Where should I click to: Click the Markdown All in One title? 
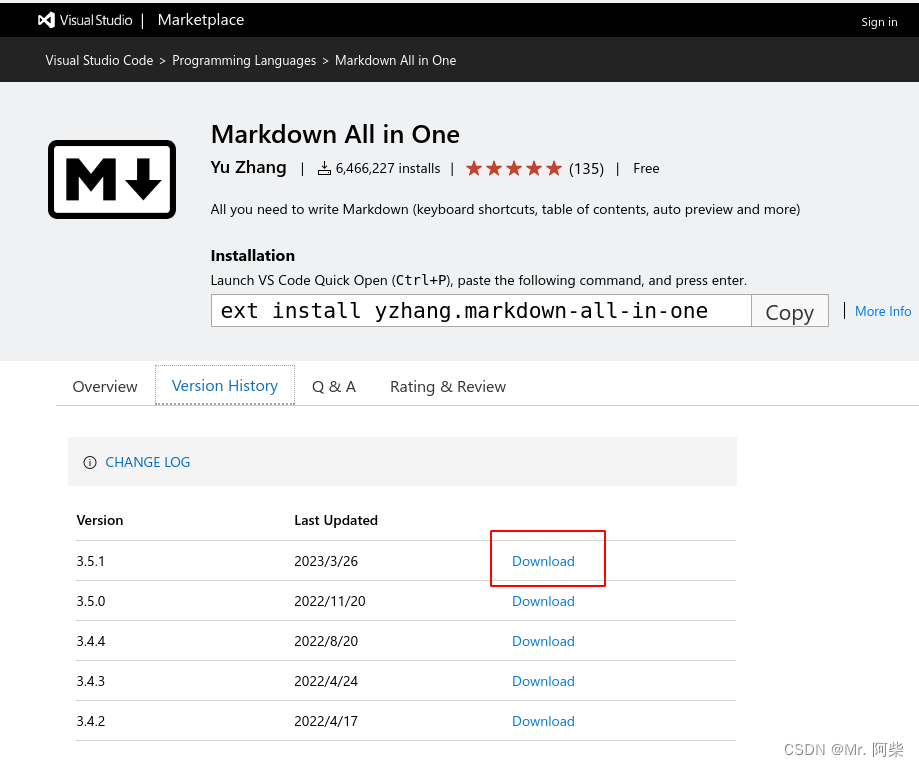[335, 135]
